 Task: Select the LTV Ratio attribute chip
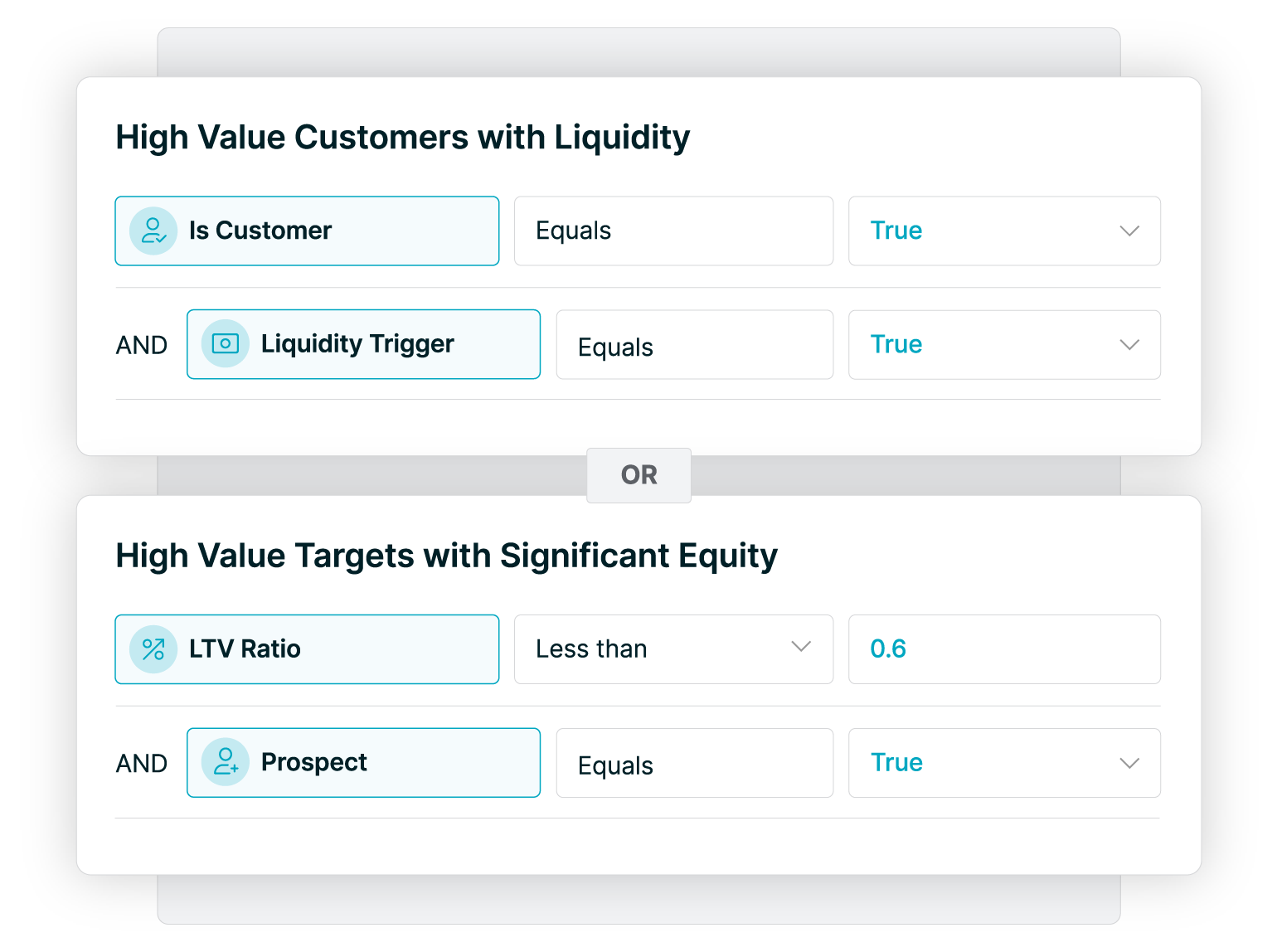pyautogui.click(x=307, y=649)
